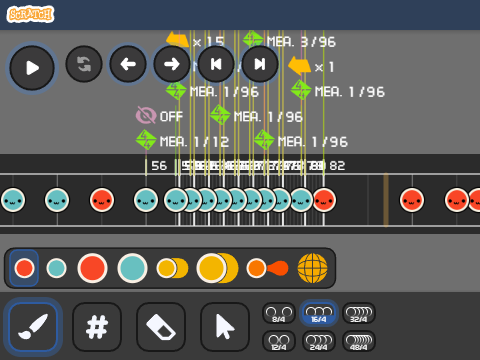Set note division to 32/4

pyautogui.click(x=359, y=313)
